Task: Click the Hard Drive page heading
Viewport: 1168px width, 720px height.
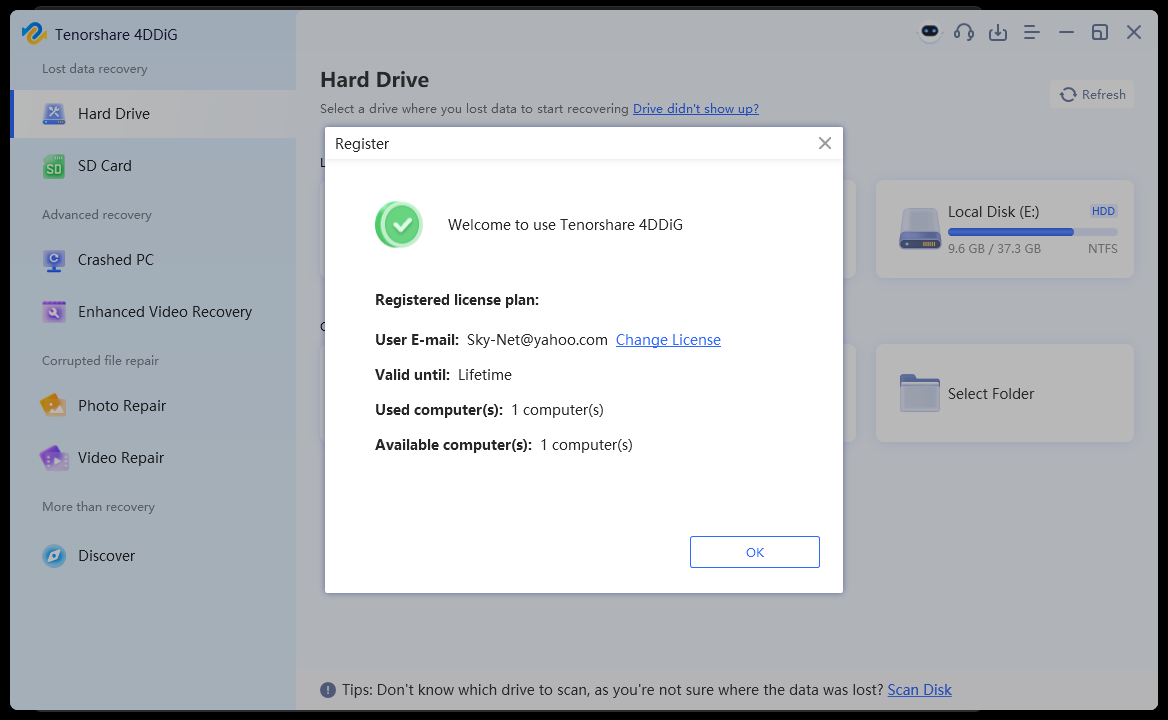Action: [375, 80]
